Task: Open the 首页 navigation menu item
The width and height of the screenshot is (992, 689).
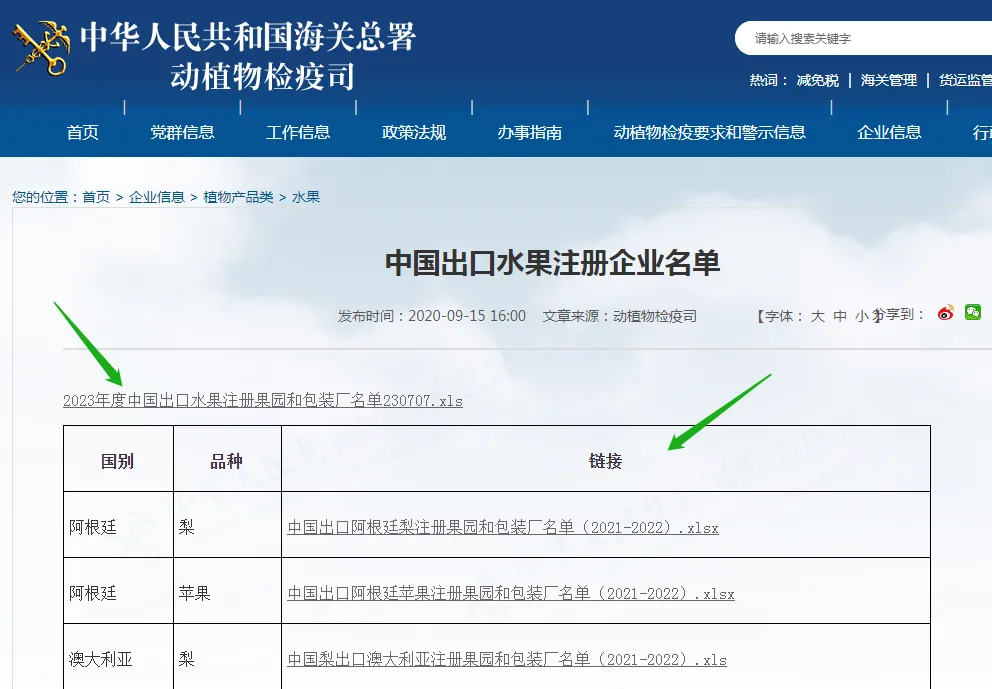Action: tap(81, 131)
